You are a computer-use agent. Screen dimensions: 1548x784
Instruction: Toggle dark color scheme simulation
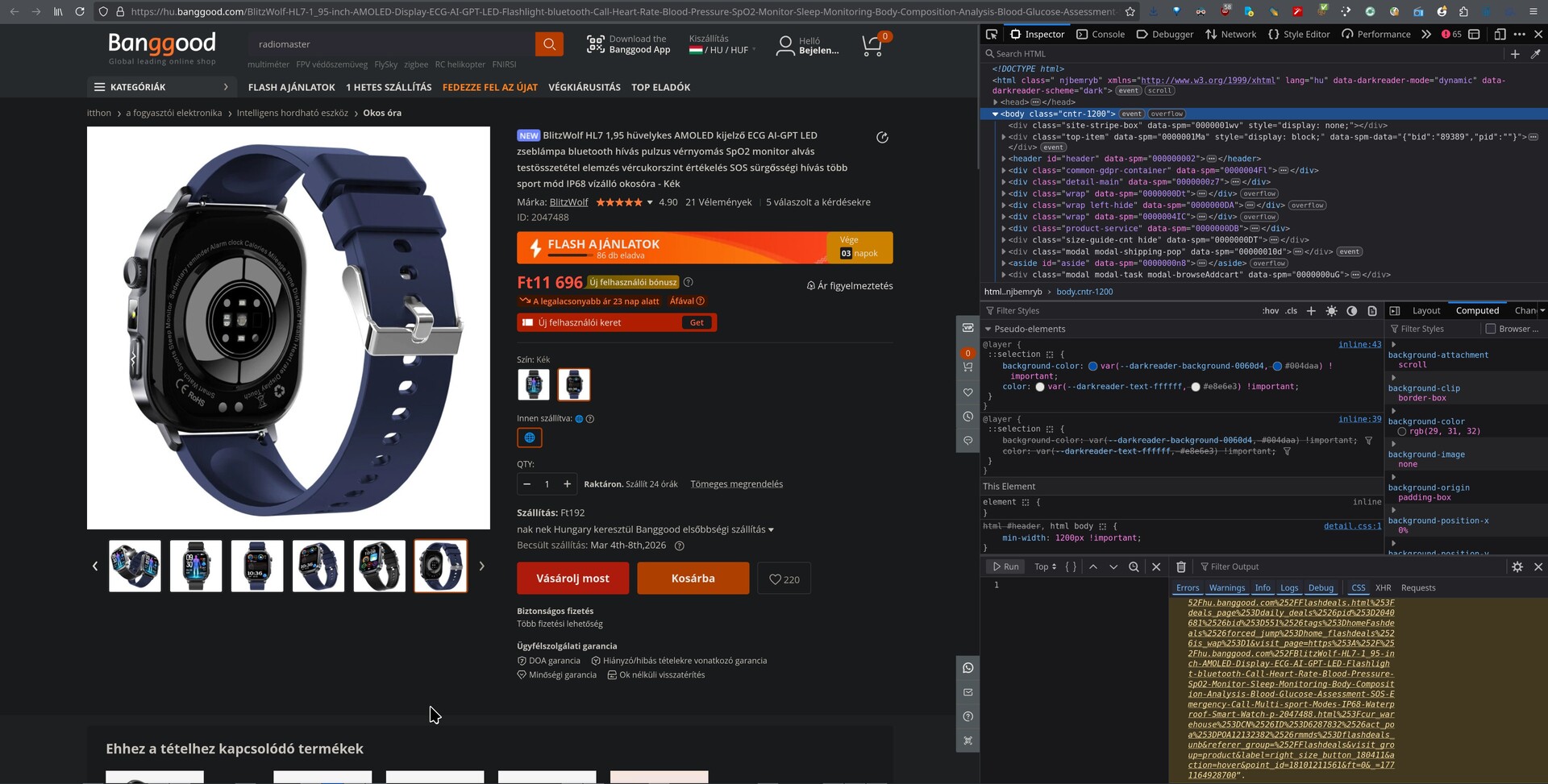(1352, 311)
